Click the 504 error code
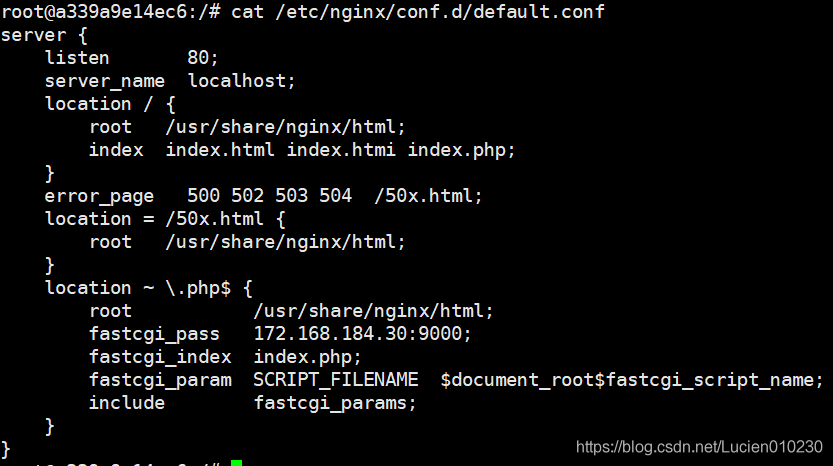 click(x=335, y=196)
